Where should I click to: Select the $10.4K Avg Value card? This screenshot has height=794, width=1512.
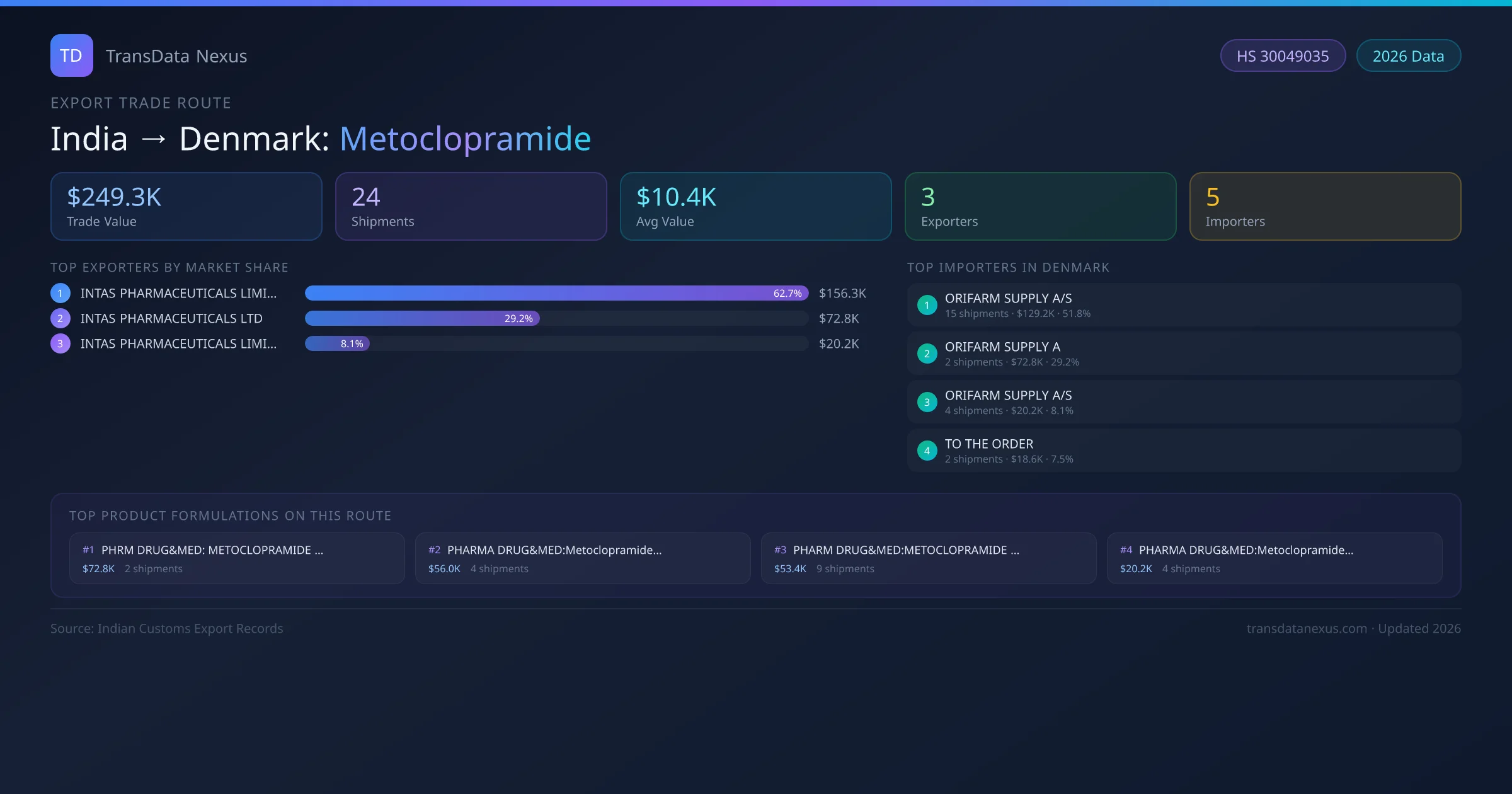click(755, 207)
